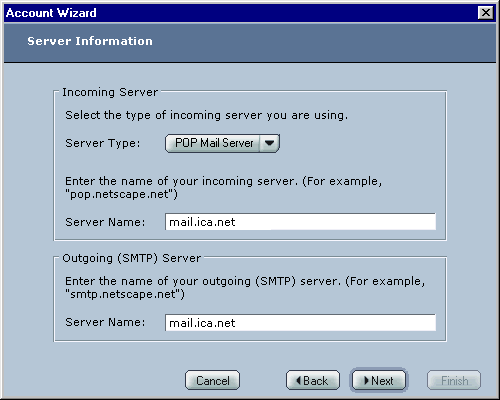This screenshot has height=400, width=500.
Task: Close the Account Wizard window
Action: pyautogui.click(x=486, y=13)
